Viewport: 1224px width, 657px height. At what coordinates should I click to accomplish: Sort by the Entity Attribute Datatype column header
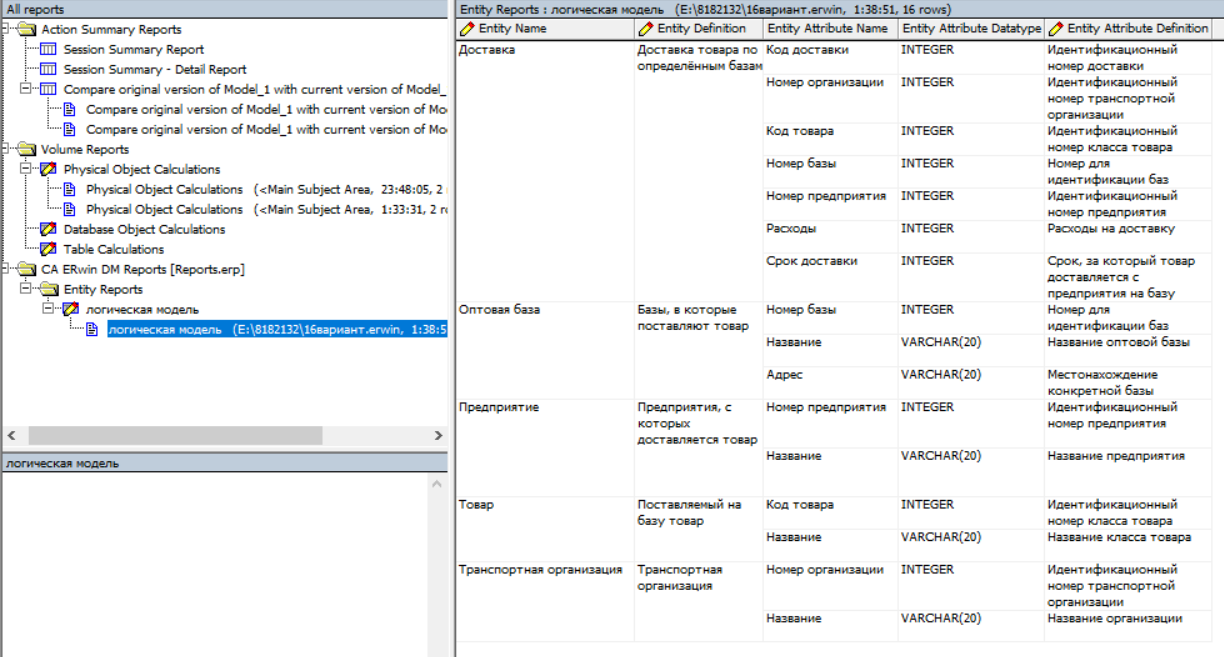[970, 29]
